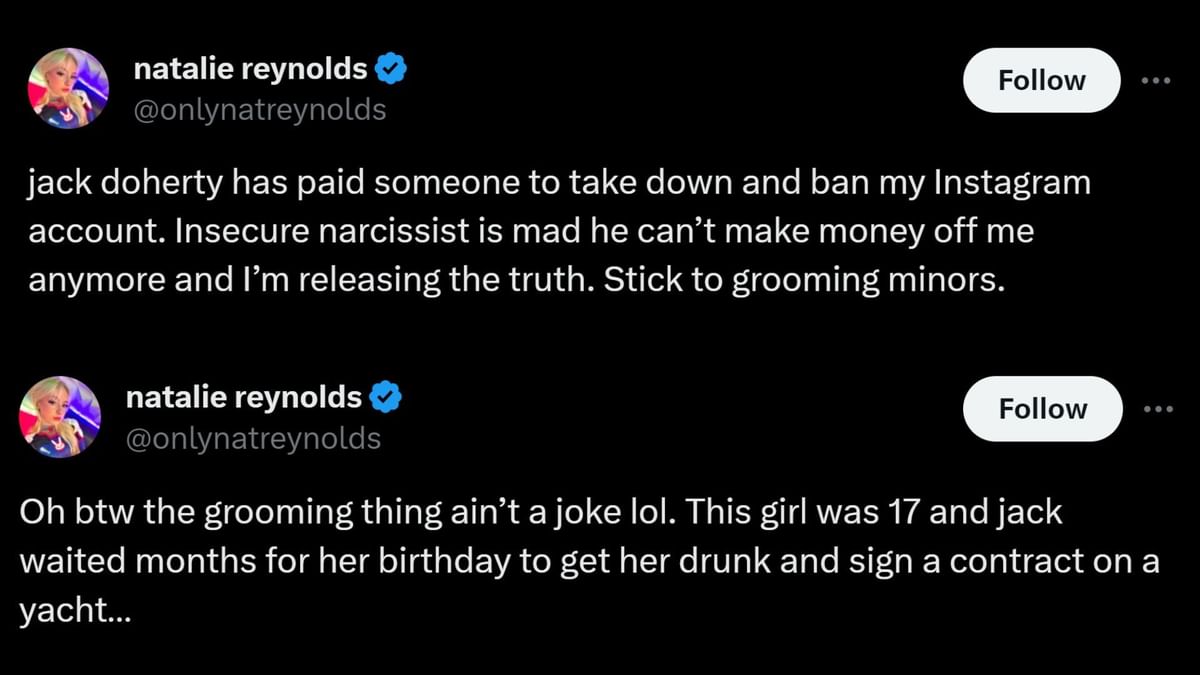Click the natalie reynolds name on the second tweet

tap(243, 398)
